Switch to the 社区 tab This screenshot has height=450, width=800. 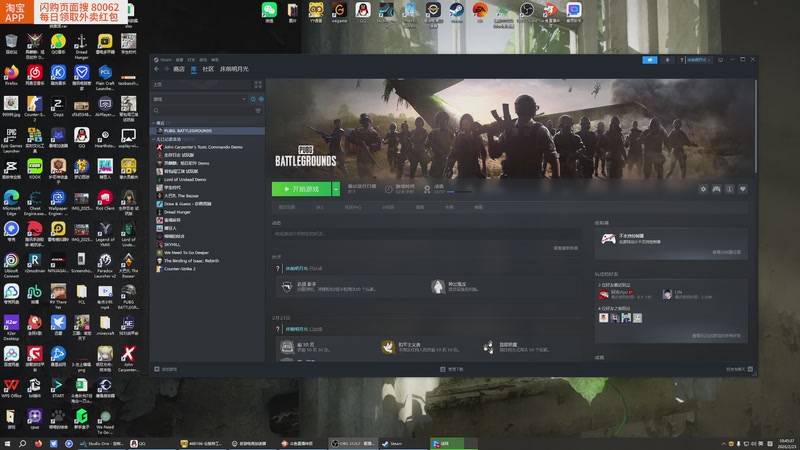point(208,69)
